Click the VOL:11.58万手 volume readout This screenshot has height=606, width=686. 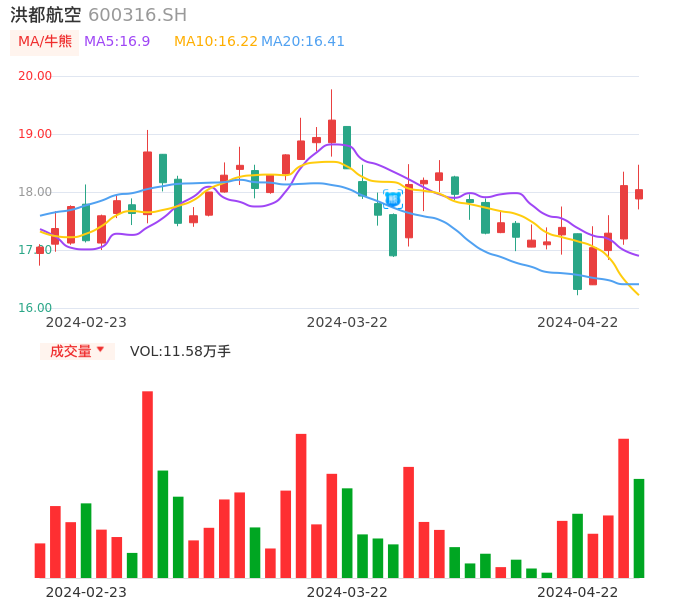click(x=180, y=351)
